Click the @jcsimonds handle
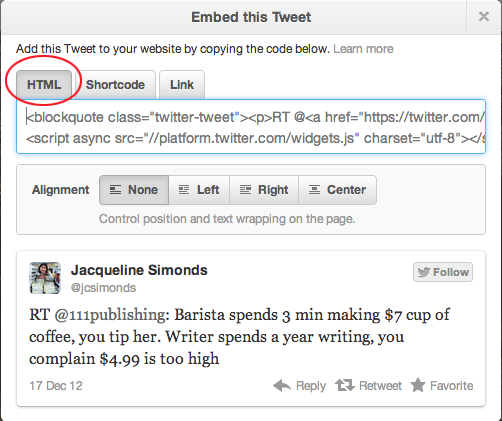502x421 pixels. tap(103, 288)
